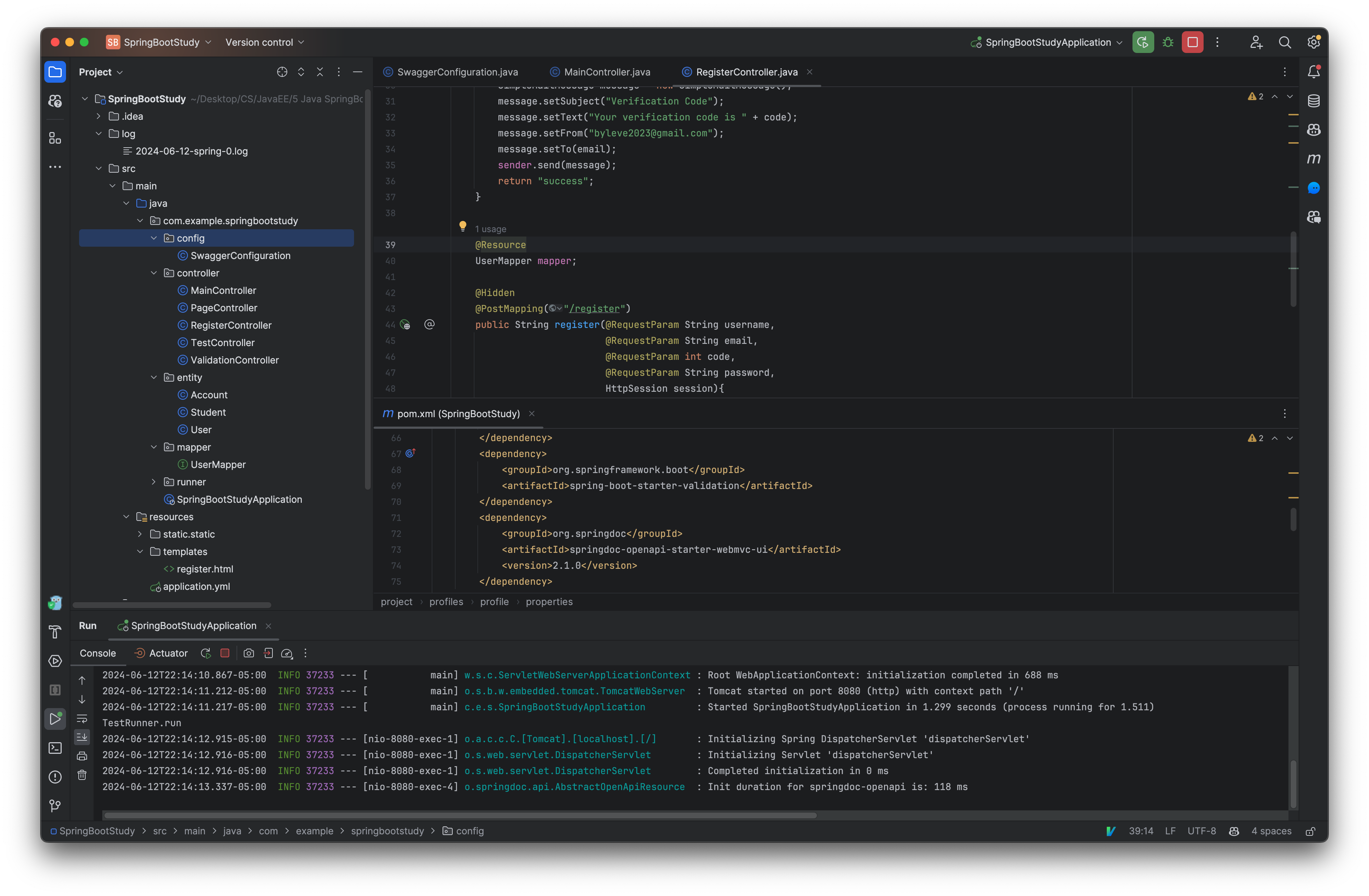Open the Git tool window

[x=55, y=806]
